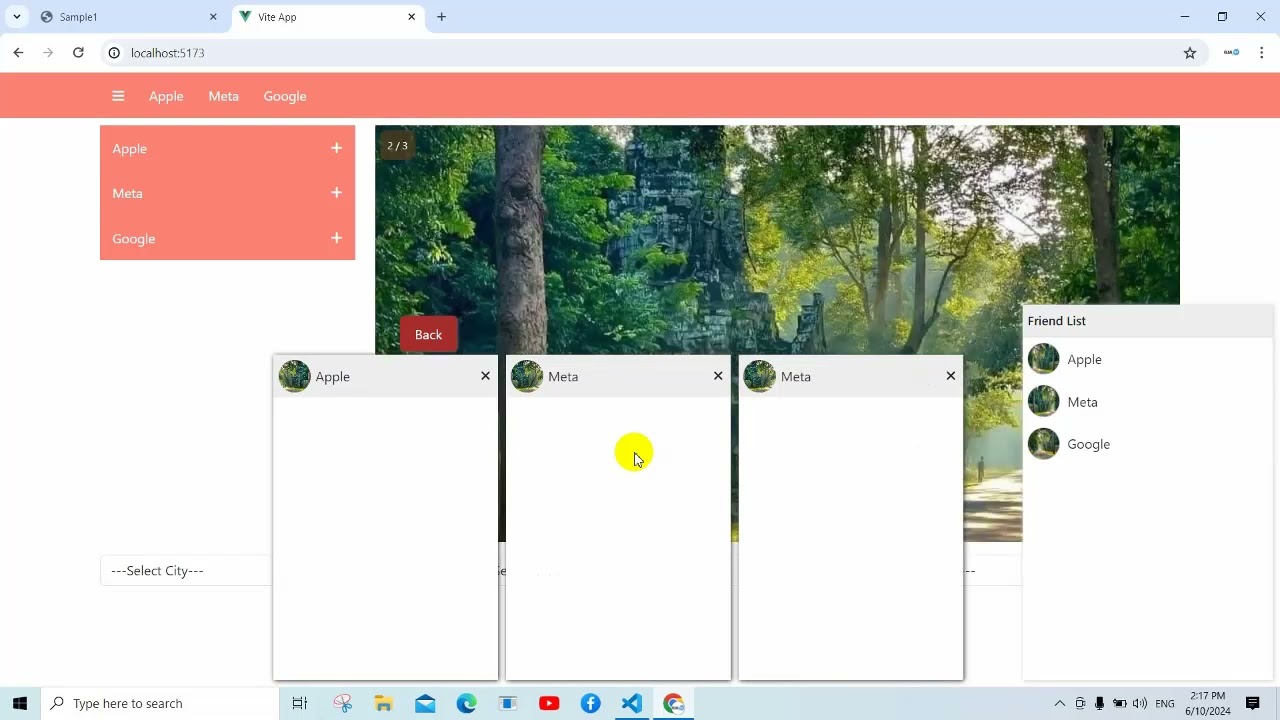The width and height of the screenshot is (1280, 720).
Task: View site information icon beside URL
Action: 114,53
